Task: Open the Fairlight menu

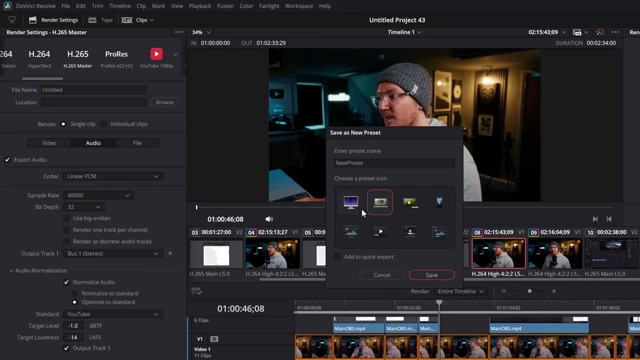Action: click(x=269, y=6)
